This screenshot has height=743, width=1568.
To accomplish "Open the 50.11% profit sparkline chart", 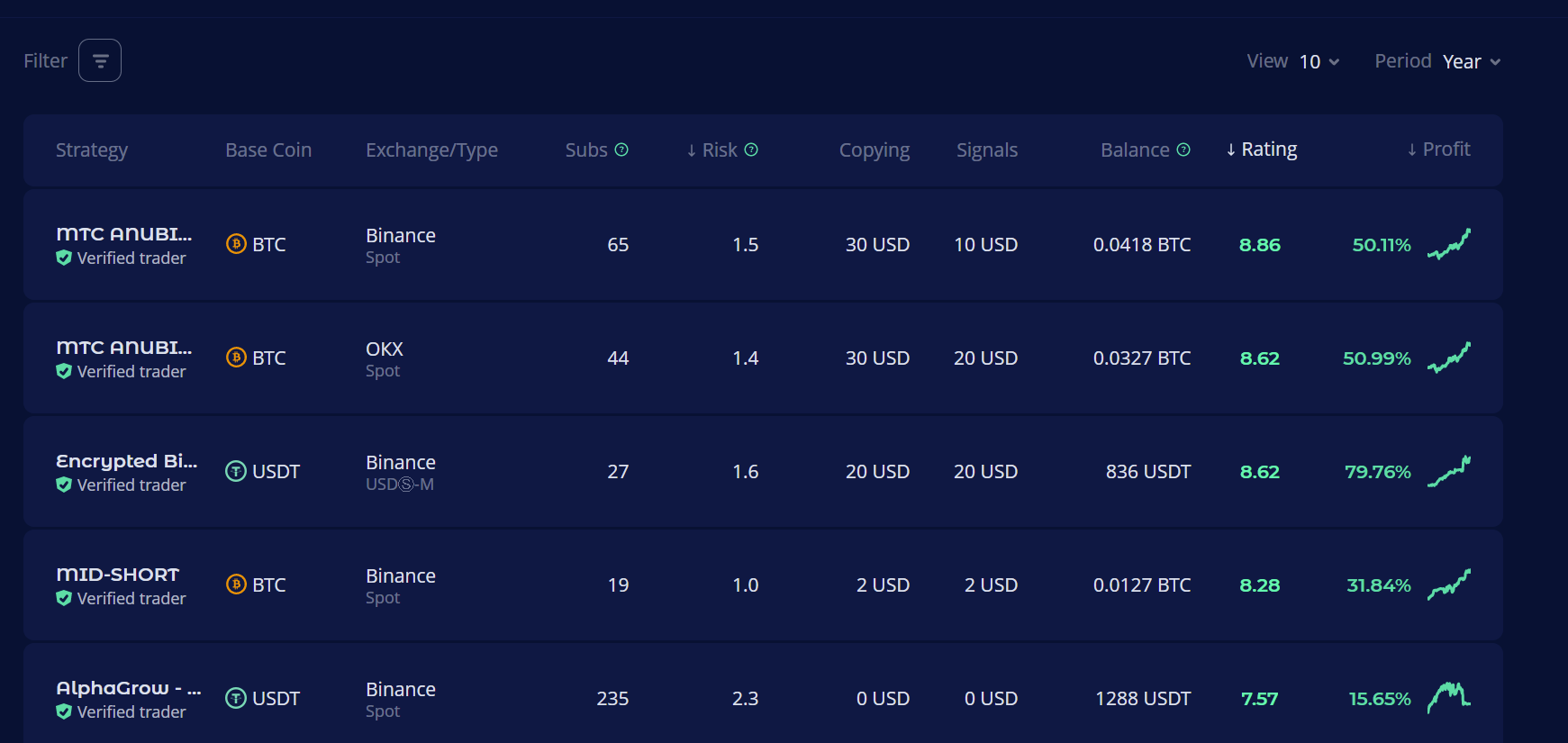I will point(1448,244).
